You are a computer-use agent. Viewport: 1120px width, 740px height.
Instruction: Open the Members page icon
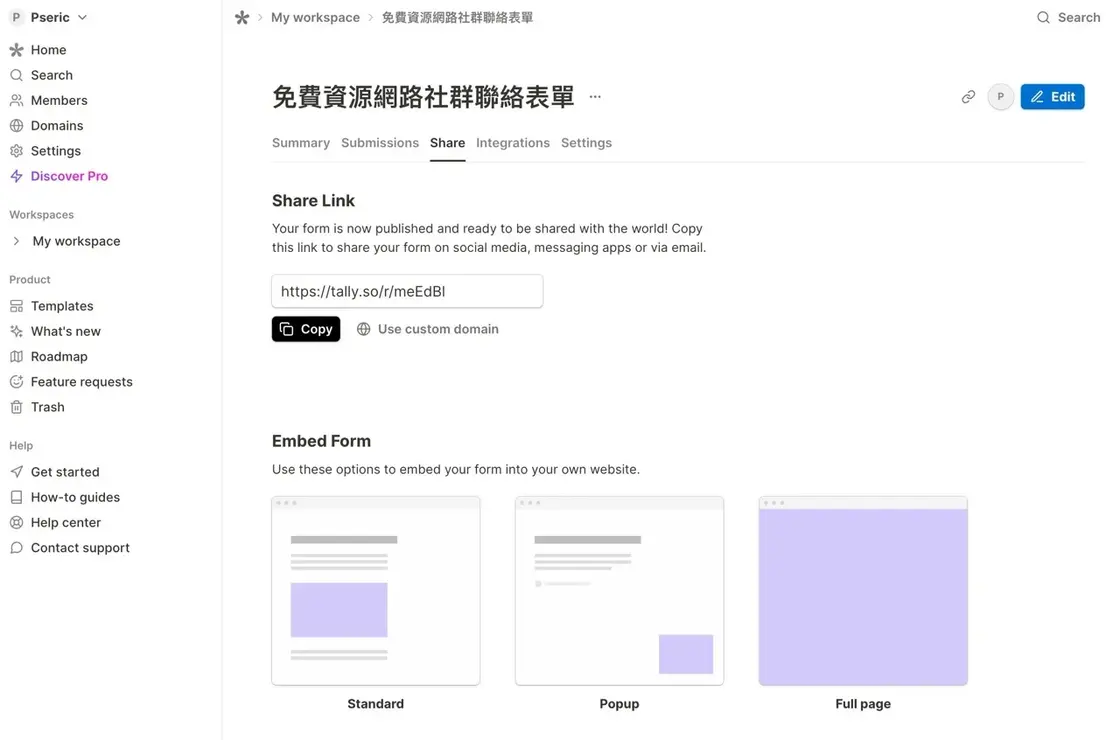pyautogui.click(x=16, y=101)
